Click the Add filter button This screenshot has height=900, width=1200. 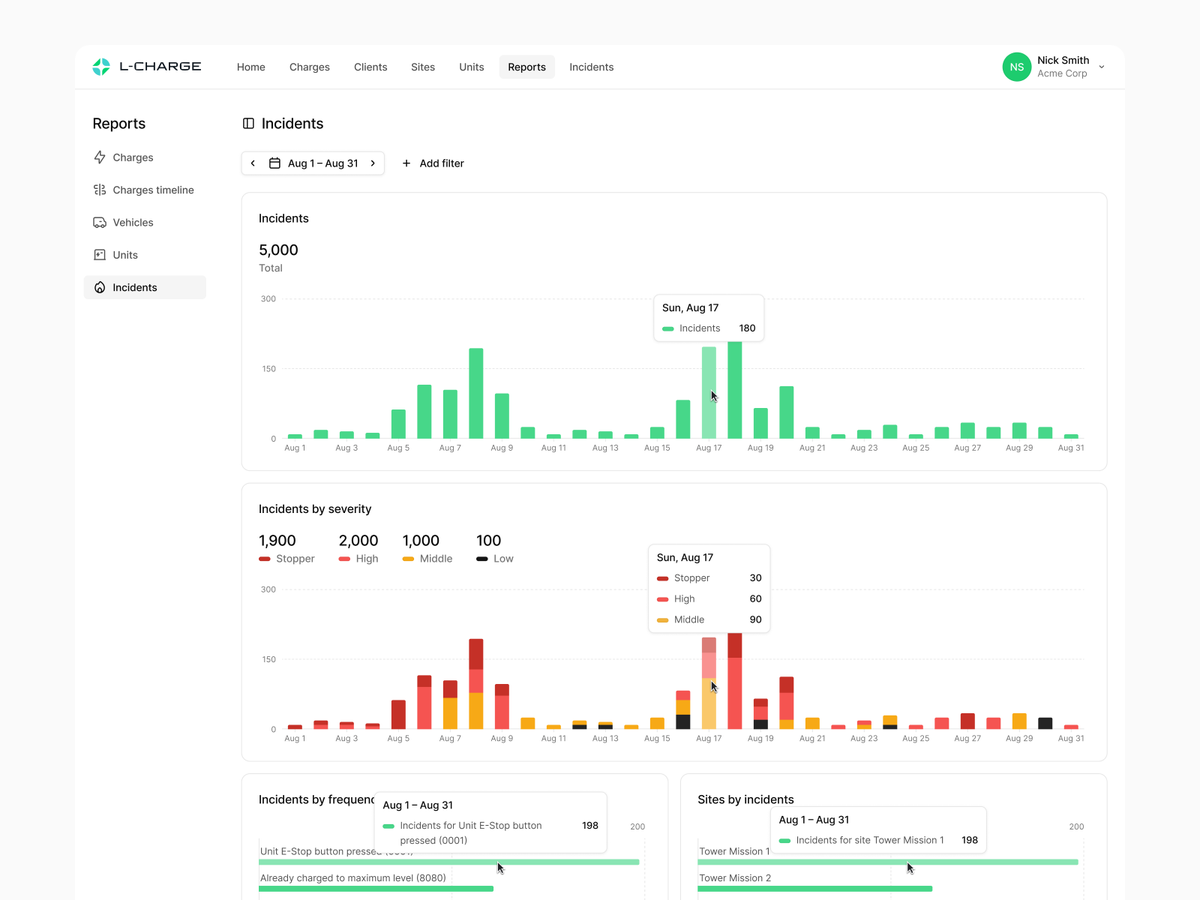click(x=433, y=163)
